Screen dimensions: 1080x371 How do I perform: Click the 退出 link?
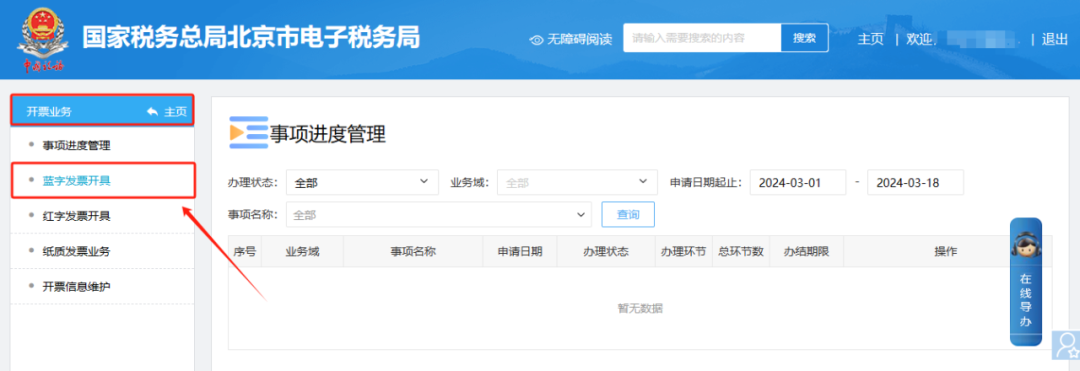coord(1055,39)
